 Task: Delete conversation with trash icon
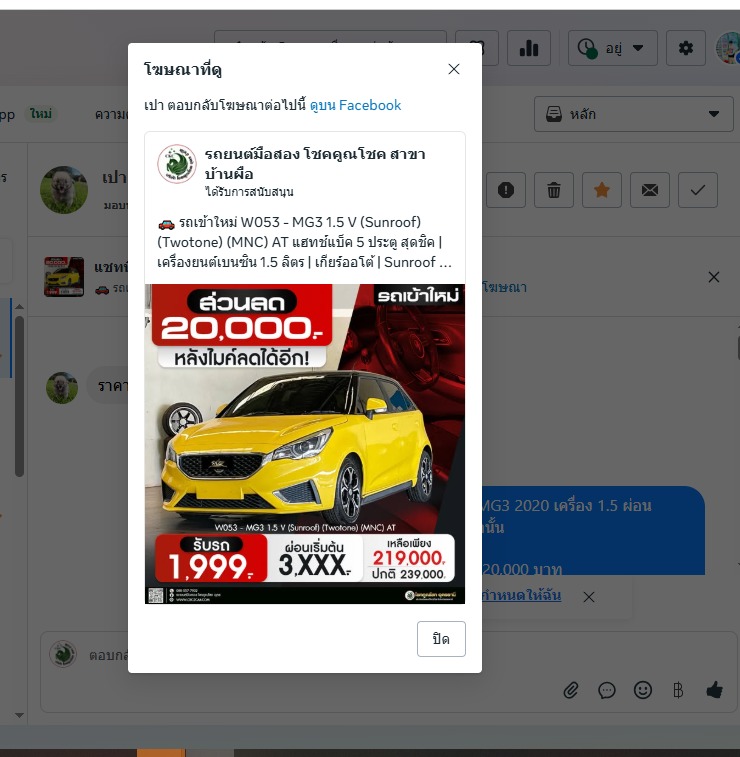click(x=554, y=190)
